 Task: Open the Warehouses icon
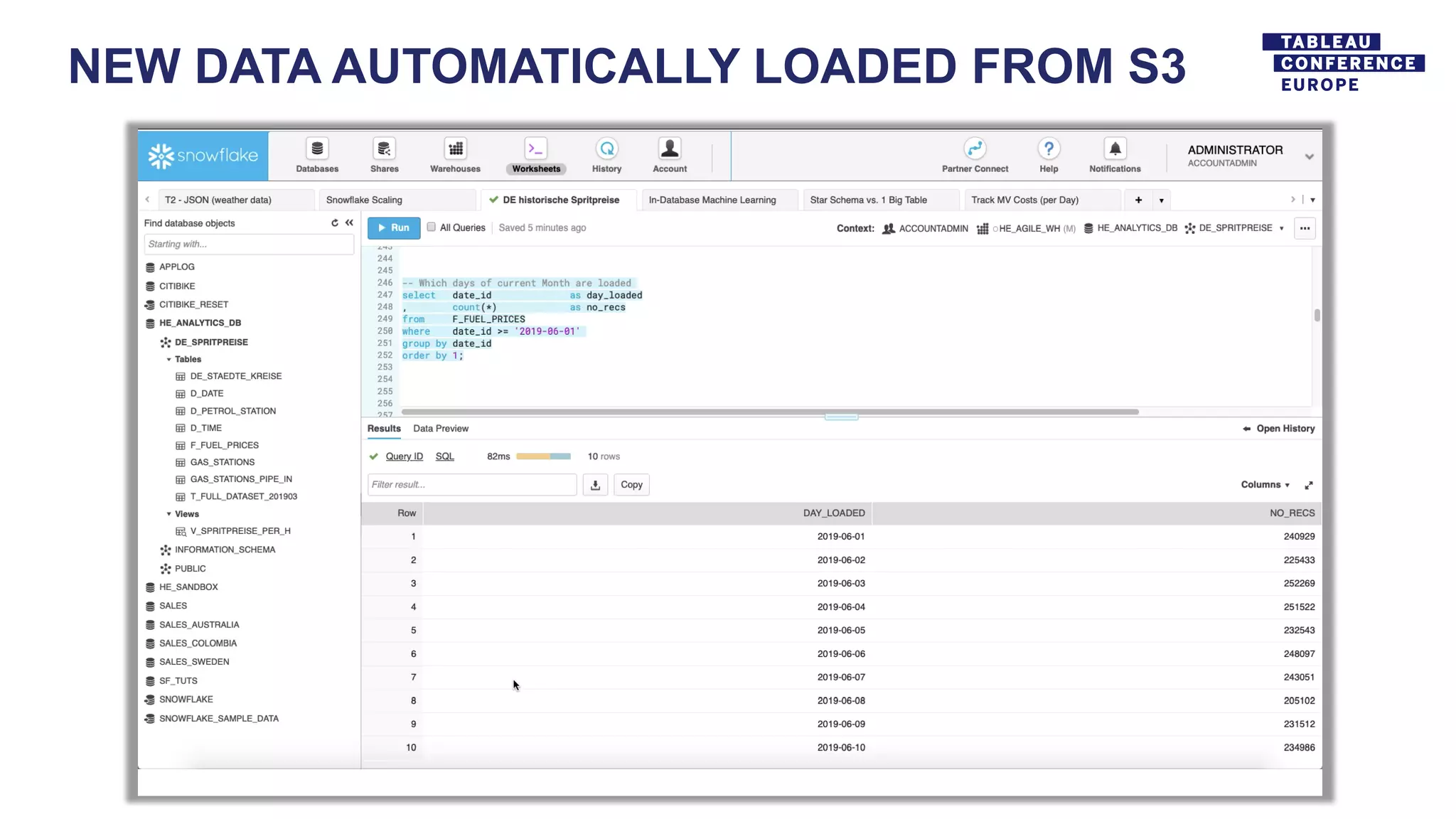(455, 149)
